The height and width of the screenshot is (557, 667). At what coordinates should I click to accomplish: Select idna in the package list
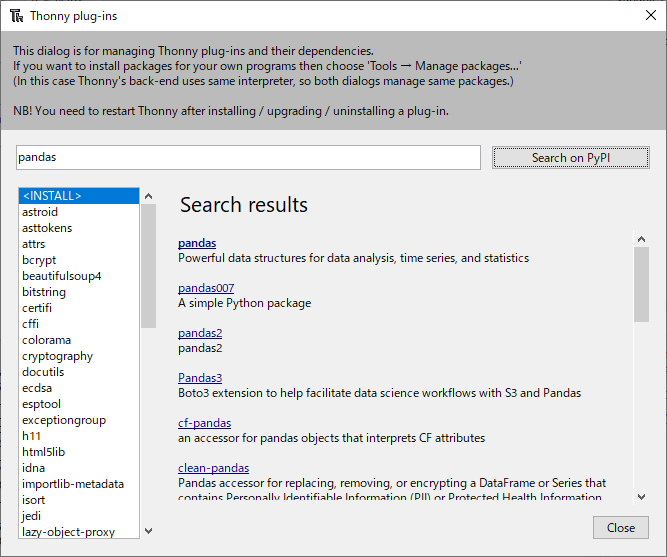(79, 468)
